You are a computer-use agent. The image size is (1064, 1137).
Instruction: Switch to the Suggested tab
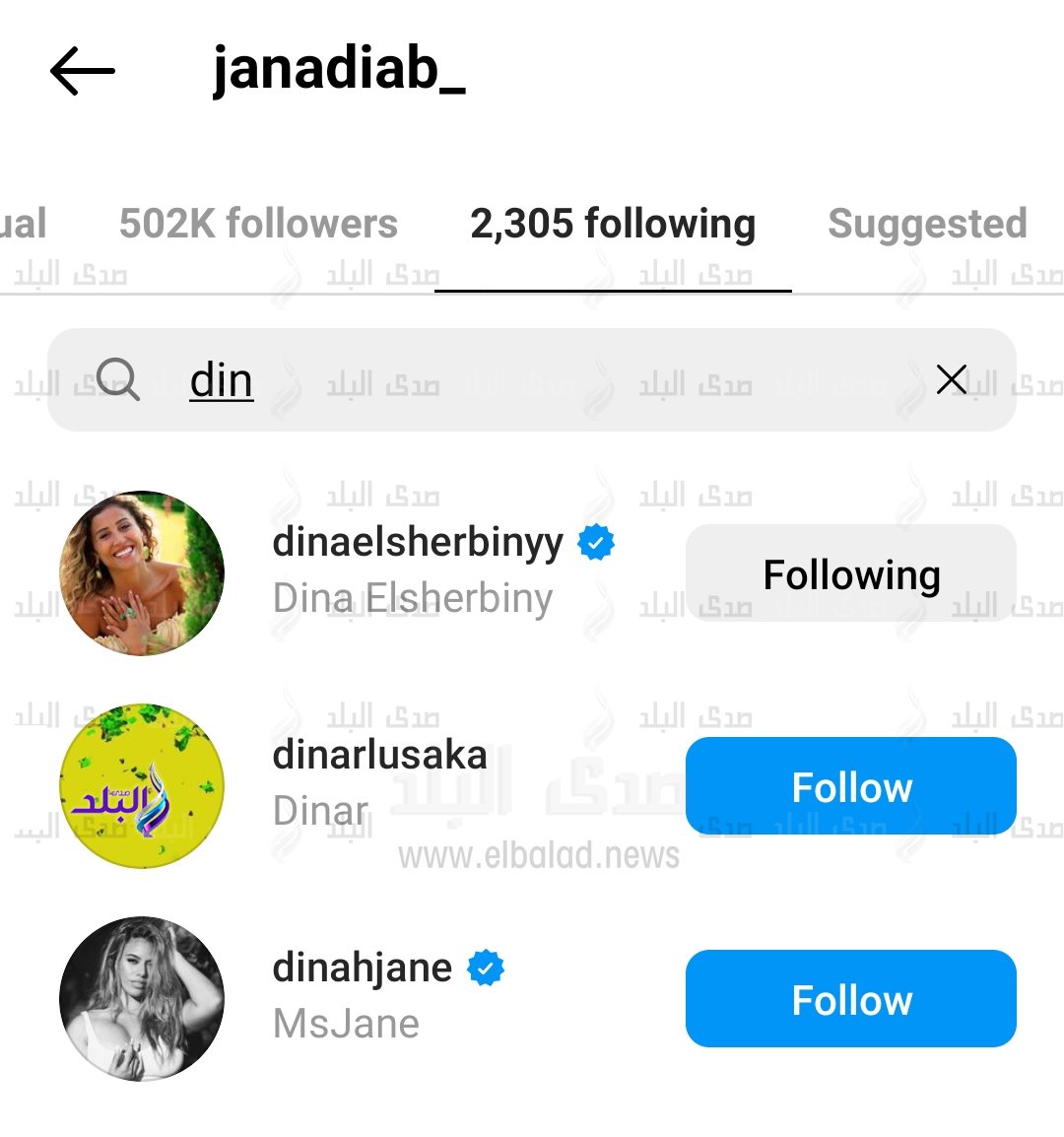click(x=928, y=224)
